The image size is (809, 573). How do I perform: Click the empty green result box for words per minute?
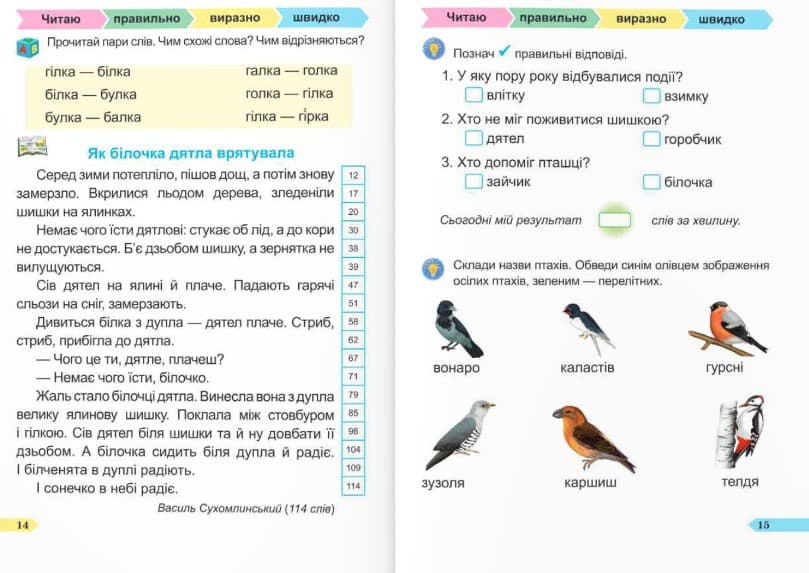[x=614, y=220]
